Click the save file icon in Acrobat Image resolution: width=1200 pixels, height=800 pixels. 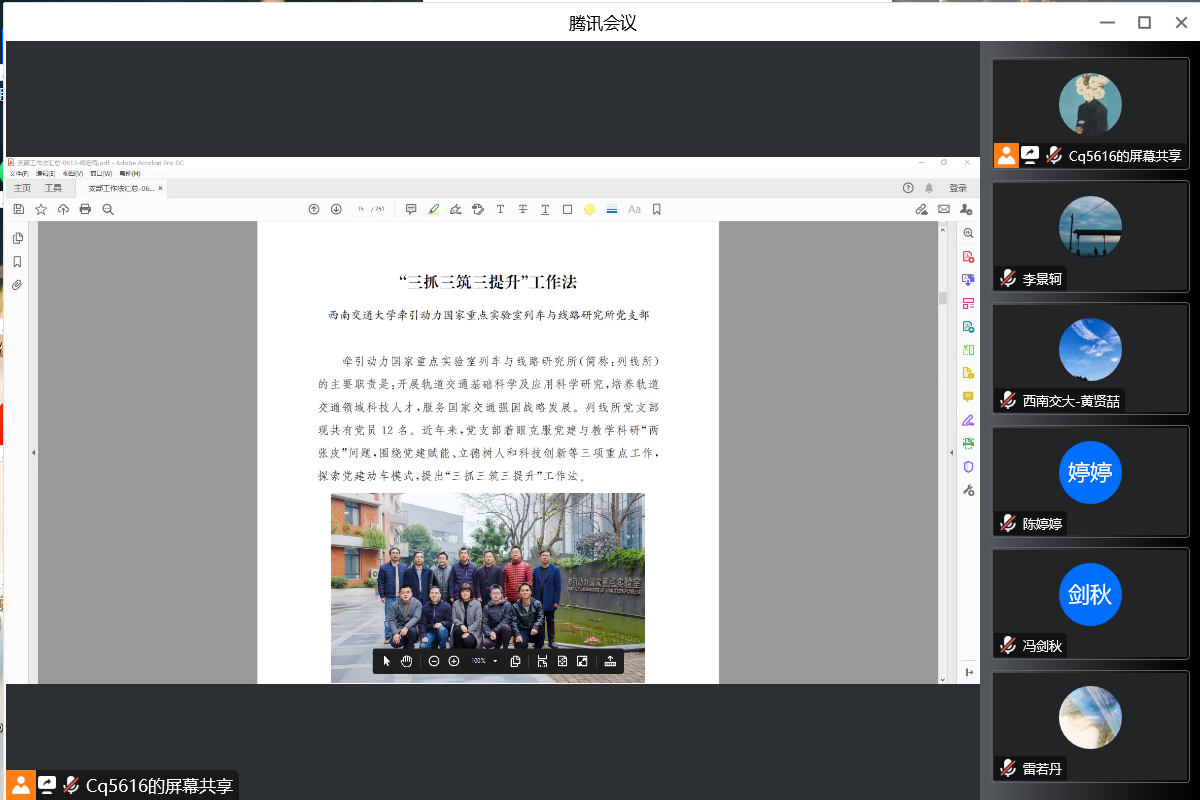[x=18, y=209]
